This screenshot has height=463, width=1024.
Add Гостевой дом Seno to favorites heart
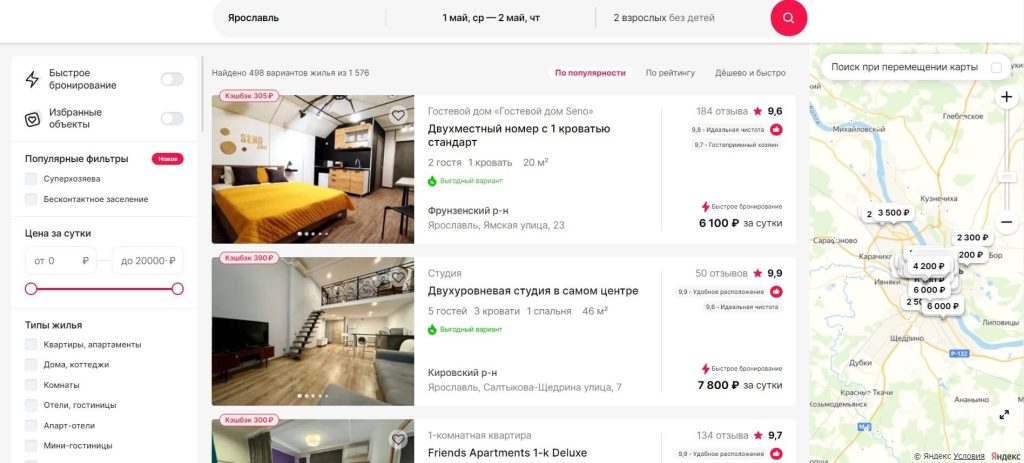click(398, 116)
